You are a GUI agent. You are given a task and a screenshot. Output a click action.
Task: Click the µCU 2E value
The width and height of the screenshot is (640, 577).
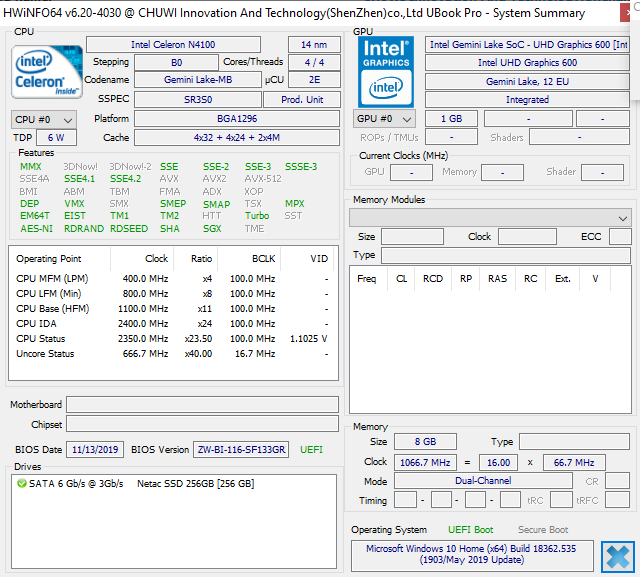(314, 80)
